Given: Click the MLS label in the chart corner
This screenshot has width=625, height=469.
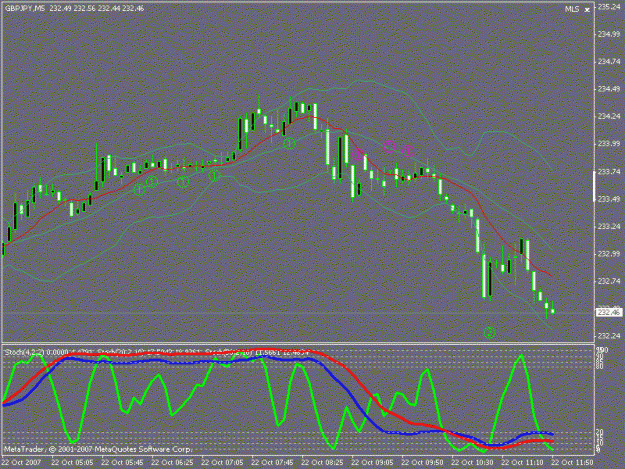Looking at the screenshot, I should [x=572, y=9].
